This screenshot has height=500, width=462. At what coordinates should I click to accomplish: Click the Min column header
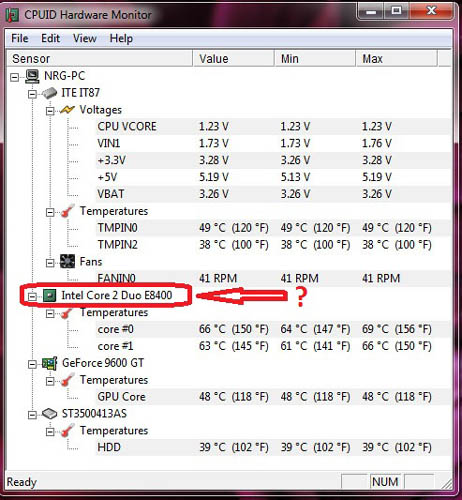(315, 59)
